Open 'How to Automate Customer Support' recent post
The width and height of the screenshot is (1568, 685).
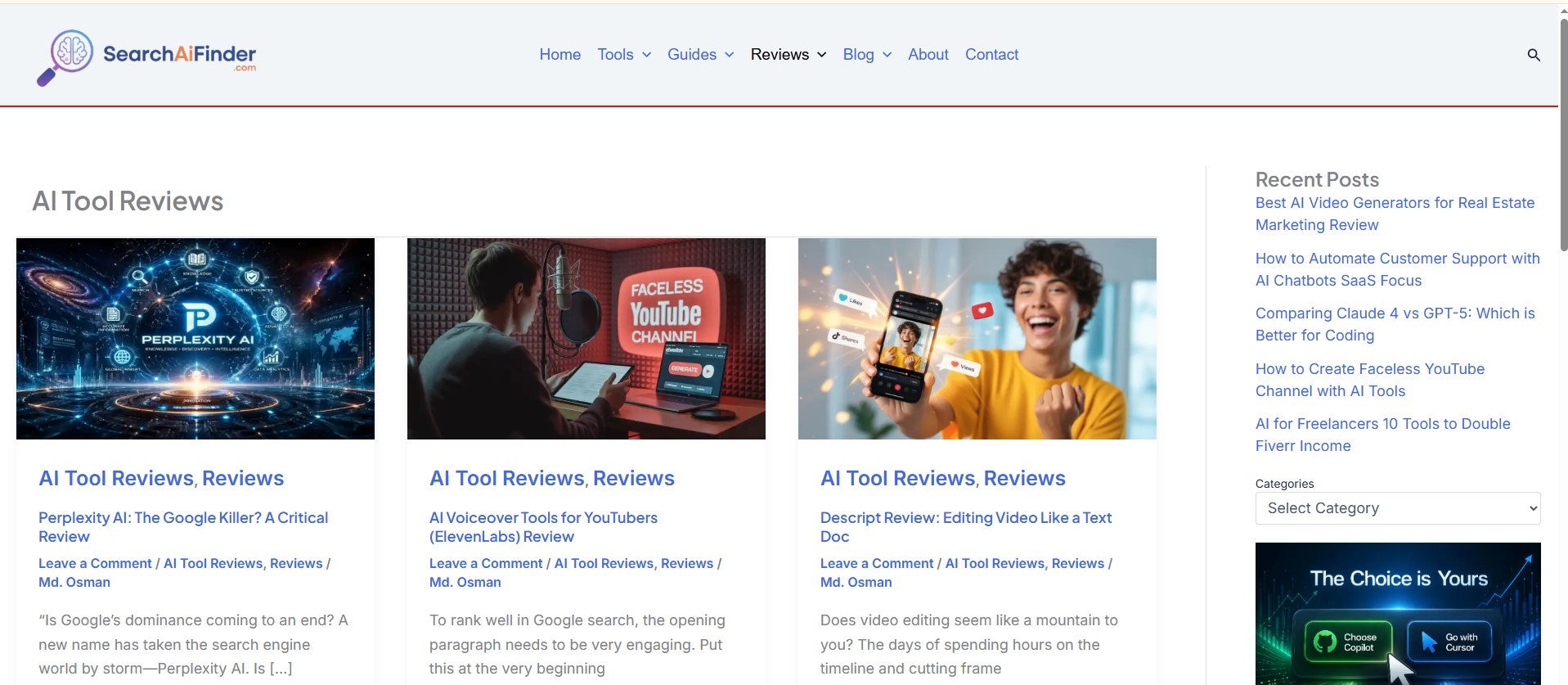point(1398,269)
